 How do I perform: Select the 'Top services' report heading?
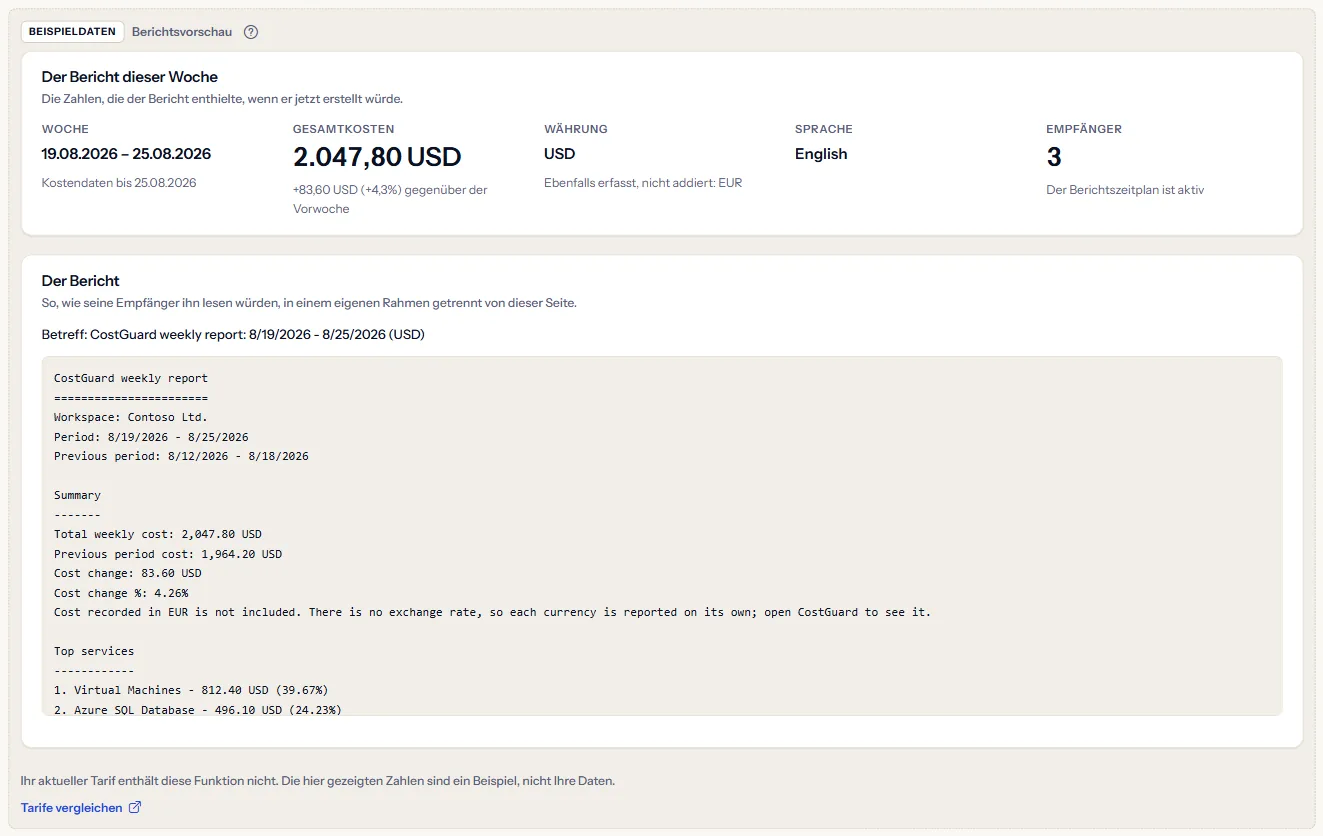(x=94, y=651)
